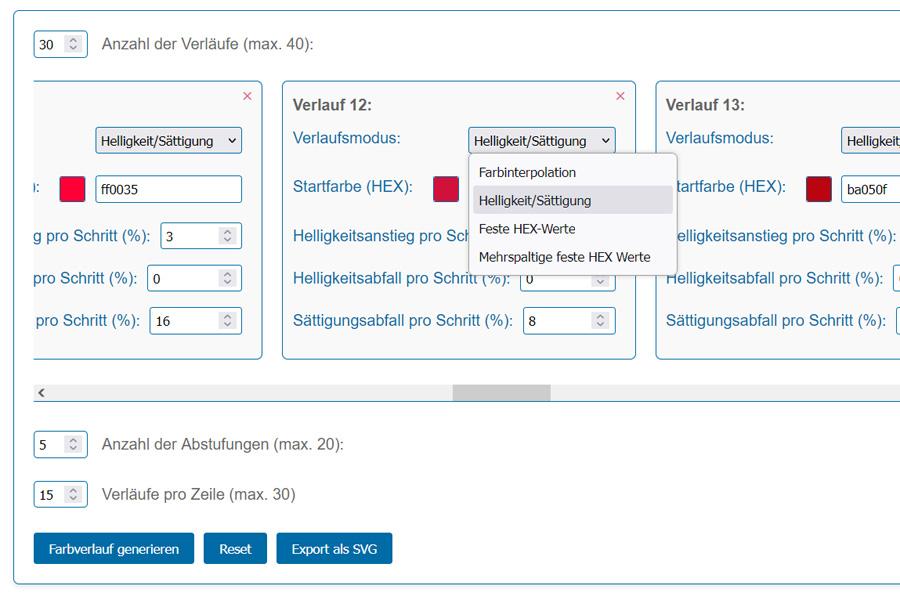Viewport: 900px width, 600px height.
Task: Open the dark red Verlauf 13 color swatch
Action: [x=819, y=189]
